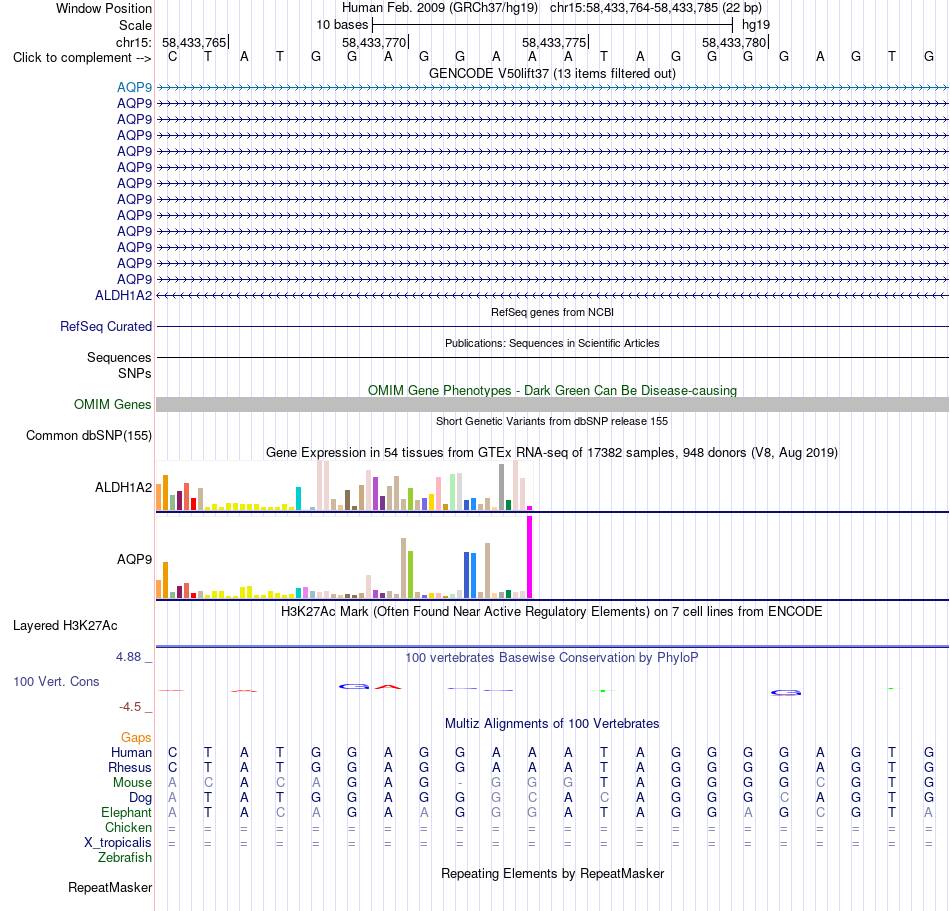The image size is (950, 911).
Task: Open Short Genetic Variants from dbSNP title
Action: point(552,421)
